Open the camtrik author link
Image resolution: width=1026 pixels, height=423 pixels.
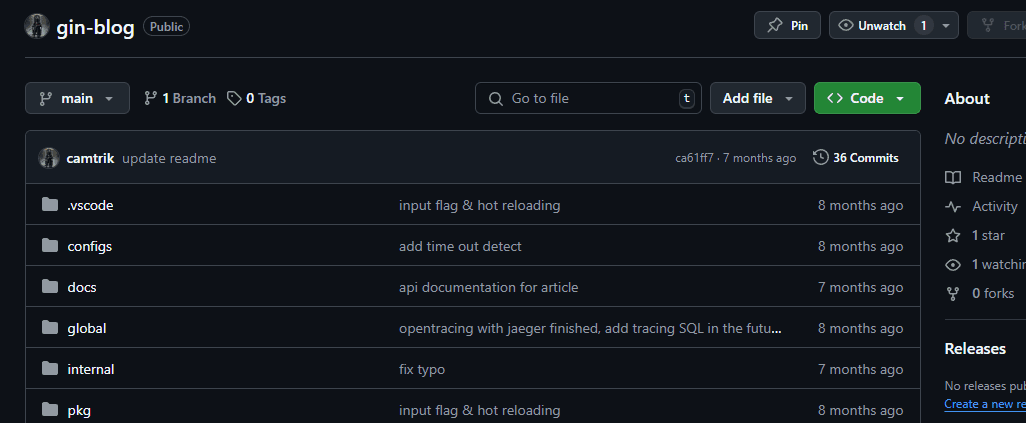(x=90, y=158)
